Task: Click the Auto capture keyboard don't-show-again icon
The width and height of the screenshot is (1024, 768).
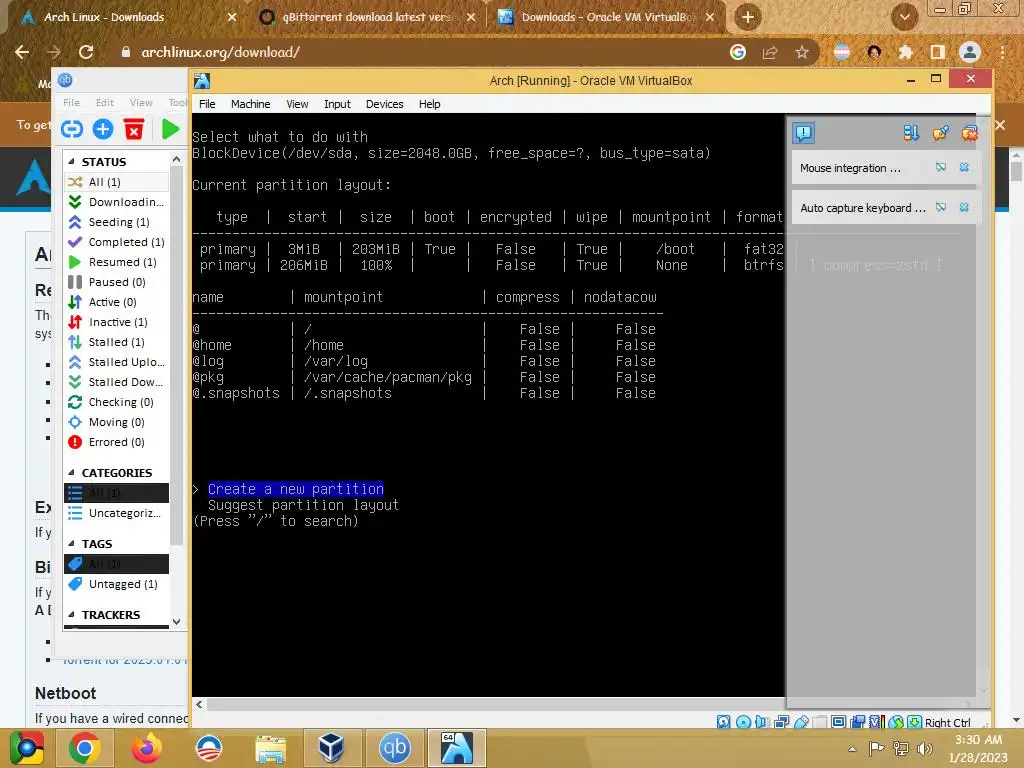Action: [940, 207]
